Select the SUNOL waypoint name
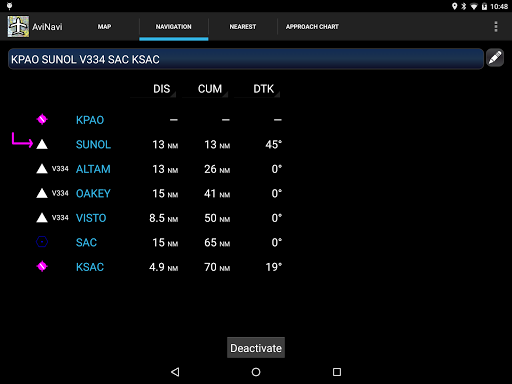The width and height of the screenshot is (512, 384). coord(93,144)
